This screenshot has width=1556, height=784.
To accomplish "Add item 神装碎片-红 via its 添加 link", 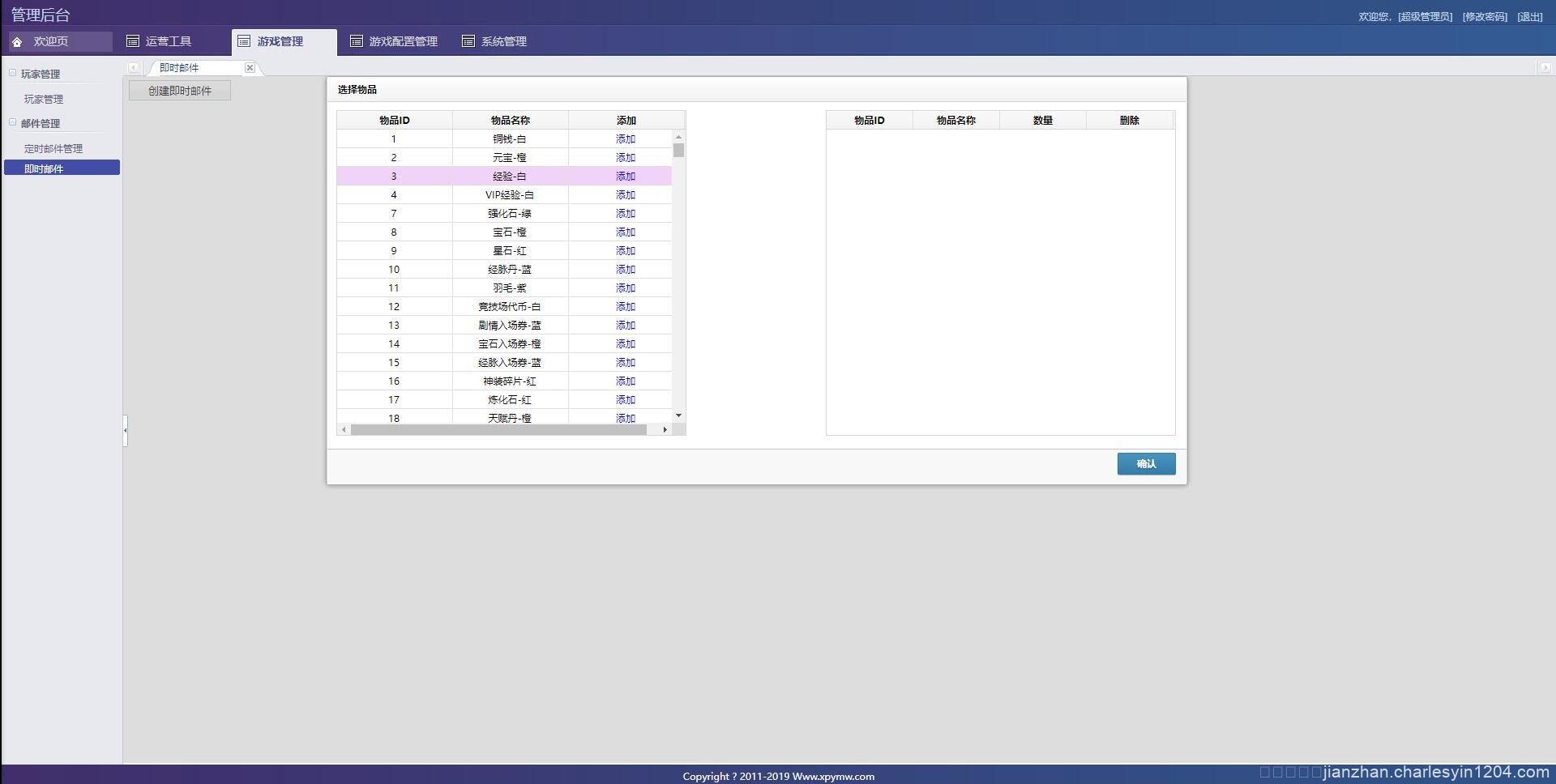I will (x=626, y=381).
